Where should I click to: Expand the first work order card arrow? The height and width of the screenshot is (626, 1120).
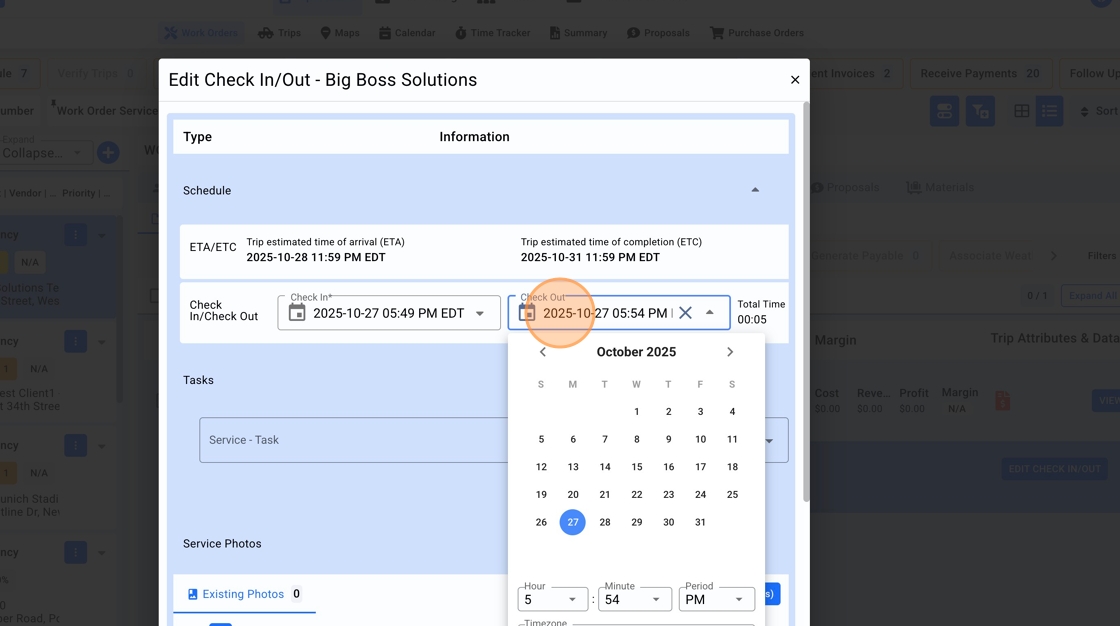[x=101, y=235]
